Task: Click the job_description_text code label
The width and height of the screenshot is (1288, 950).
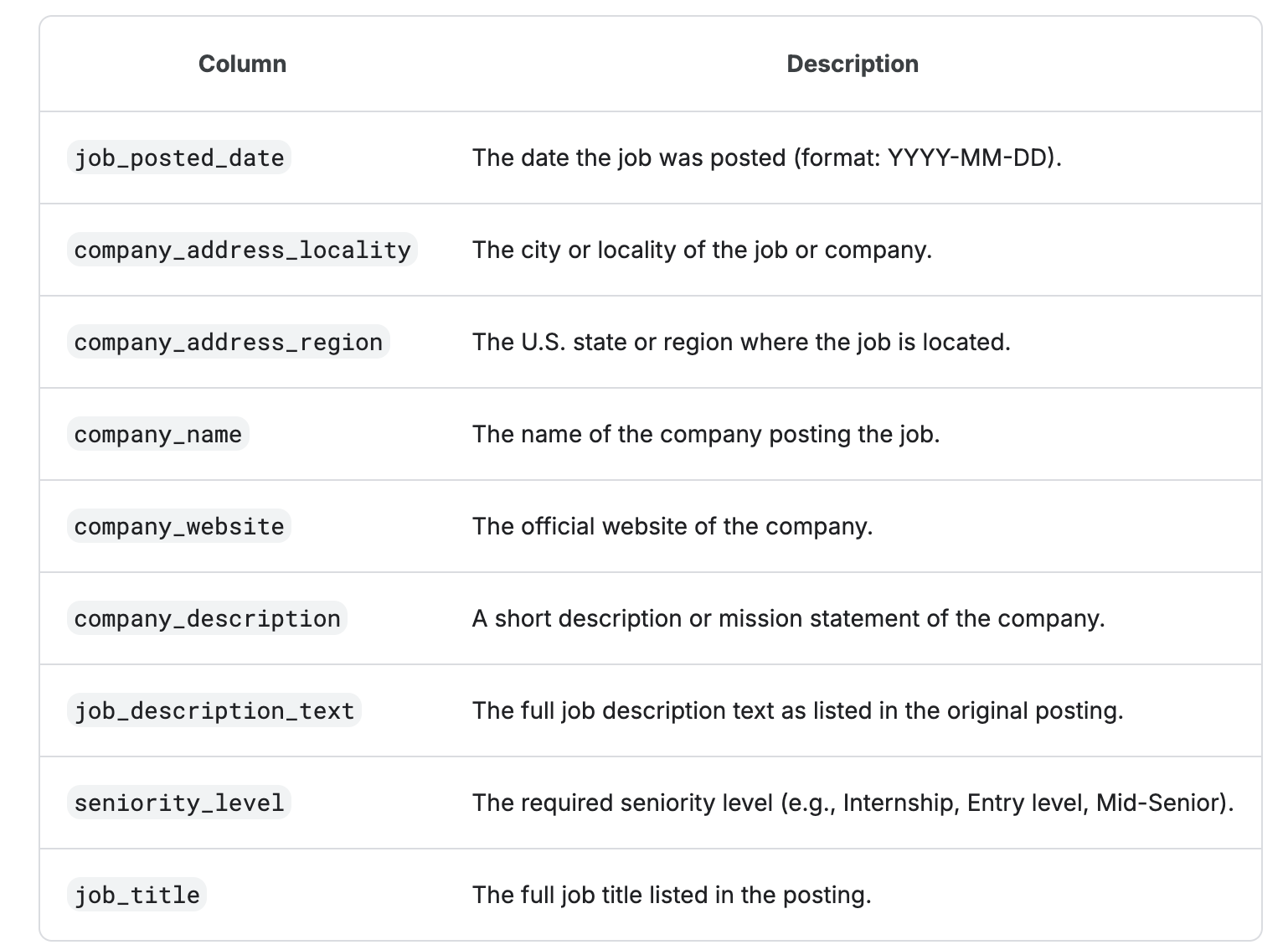Action: tap(214, 710)
